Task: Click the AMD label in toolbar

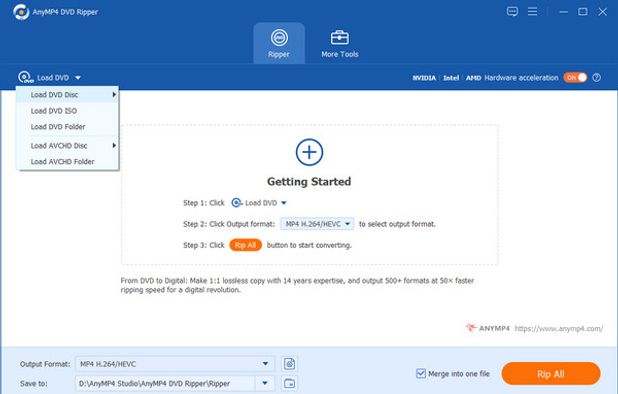Action: coord(473,78)
